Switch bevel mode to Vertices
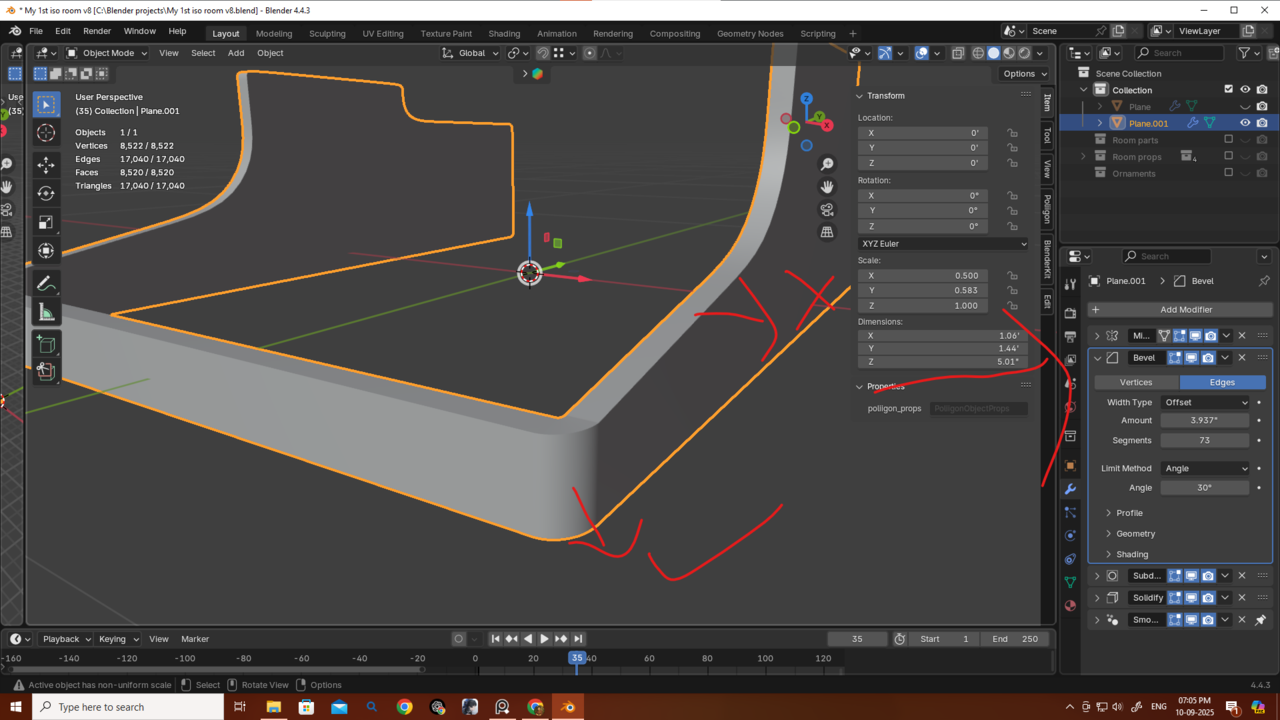 (x=1136, y=382)
